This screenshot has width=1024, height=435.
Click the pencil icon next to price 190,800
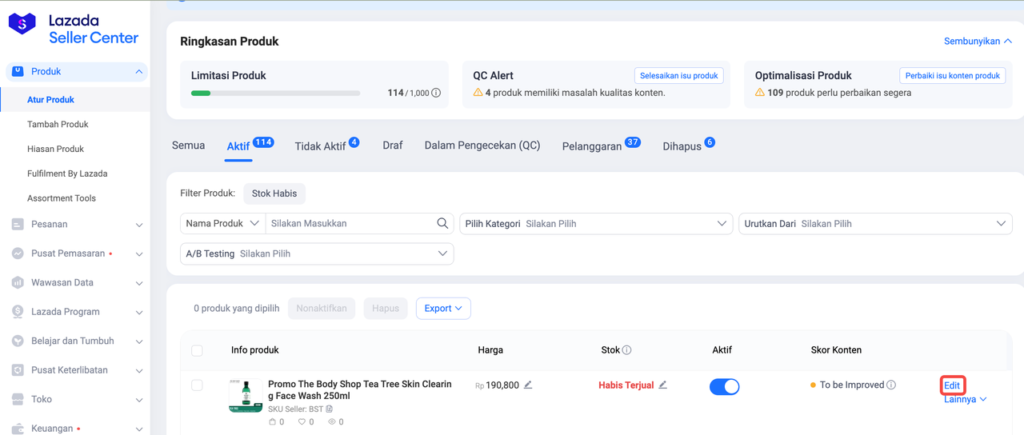click(x=528, y=385)
